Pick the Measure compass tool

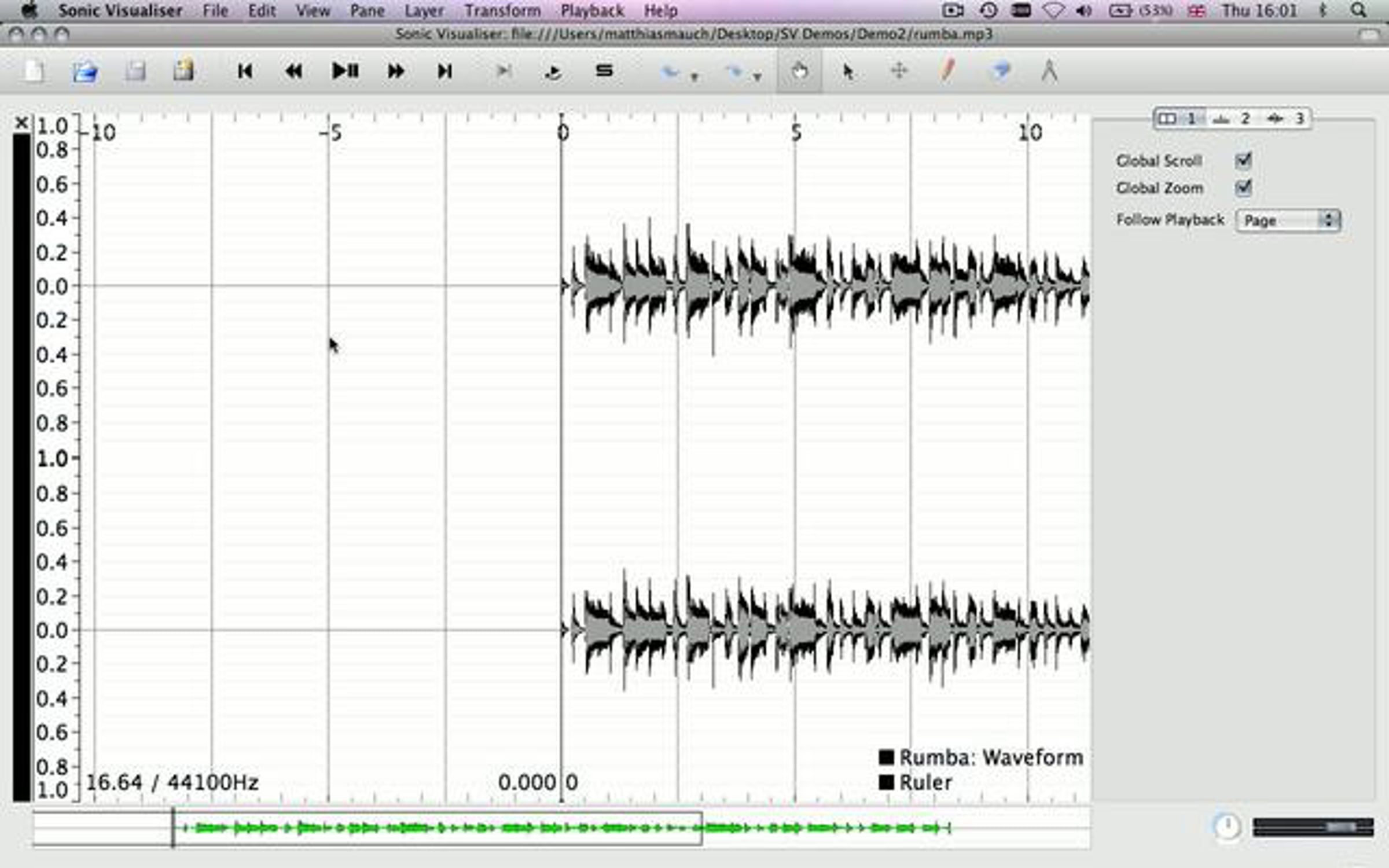click(x=1049, y=71)
